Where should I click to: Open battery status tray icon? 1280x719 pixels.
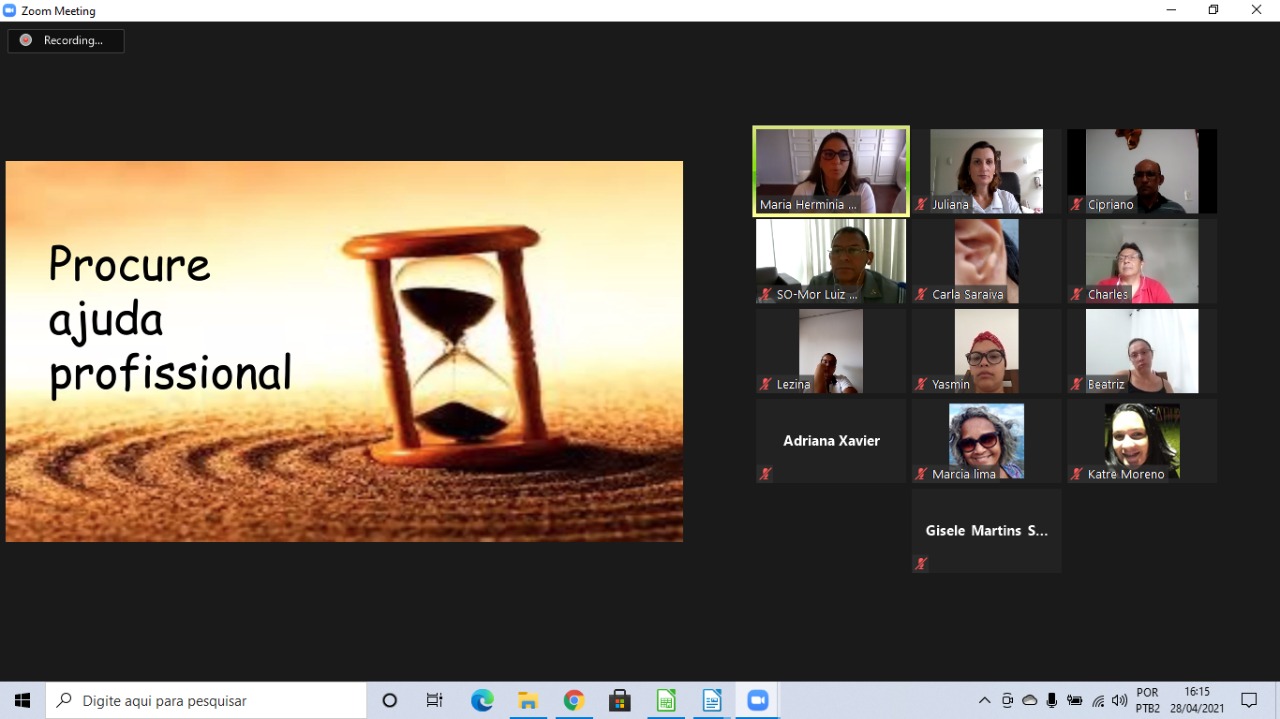[x=1075, y=700]
